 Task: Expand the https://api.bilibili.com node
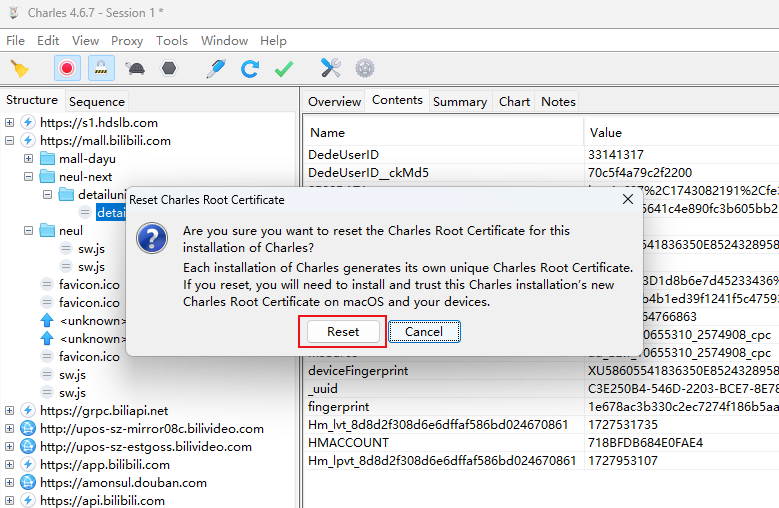[9, 500]
